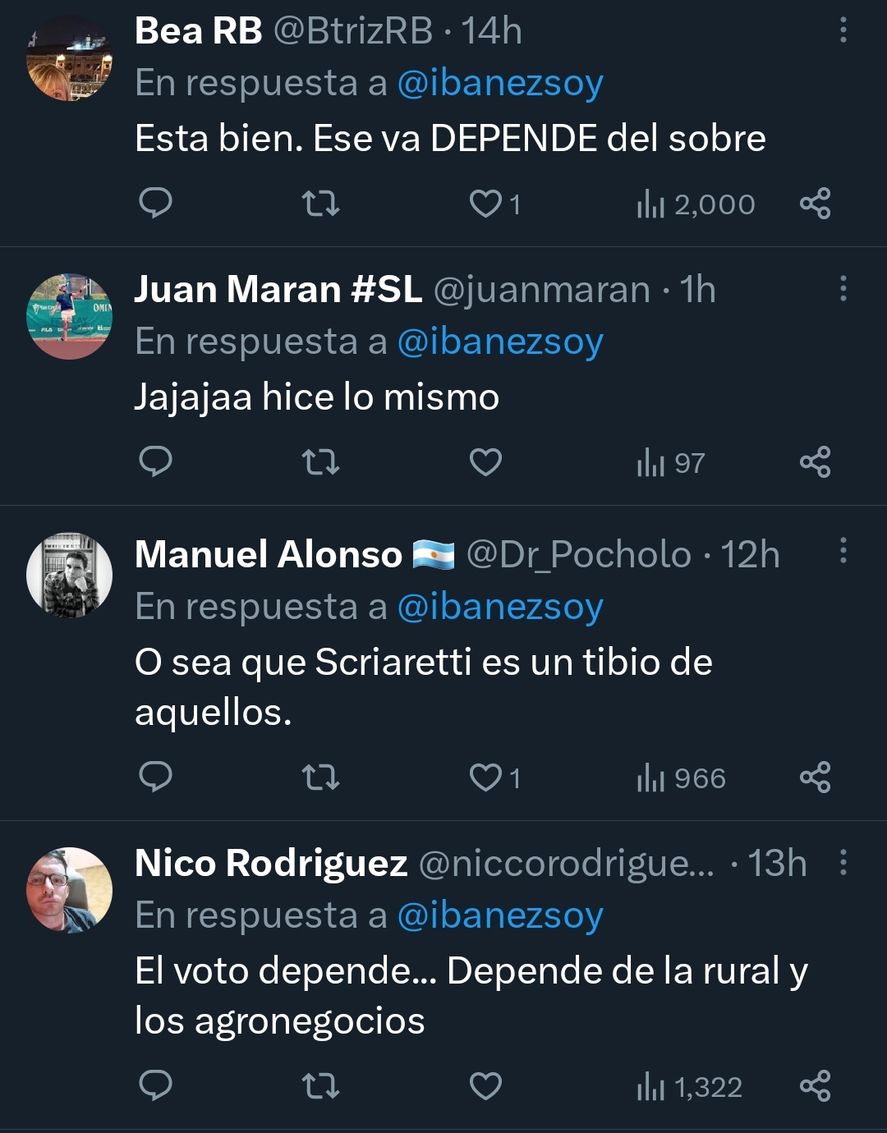Viewport: 887px width, 1133px height.
Task: Retweet Nico Rodriguez's agronegocios tweet
Action: tap(321, 1086)
